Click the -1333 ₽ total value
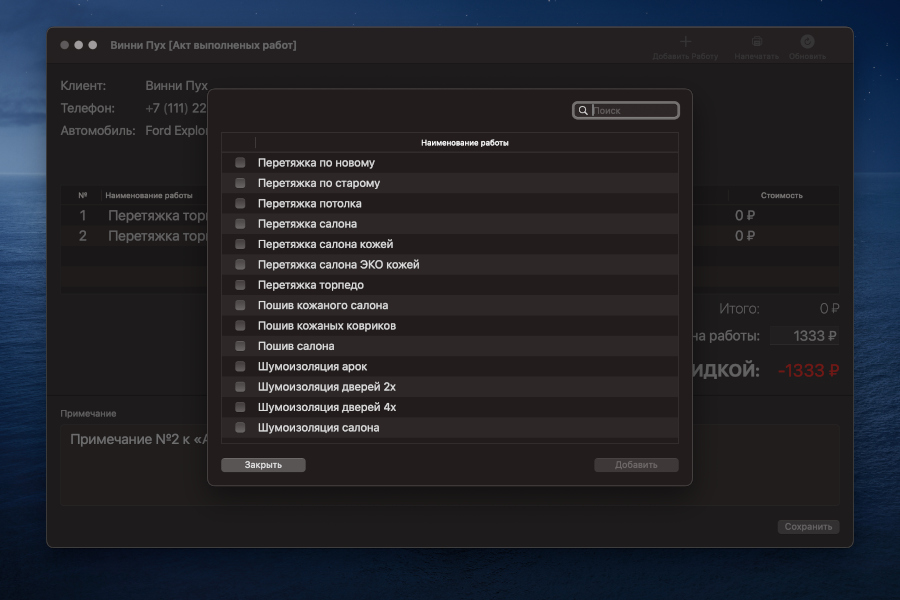The width and height of the screenshot is (900, 600). 808,371
